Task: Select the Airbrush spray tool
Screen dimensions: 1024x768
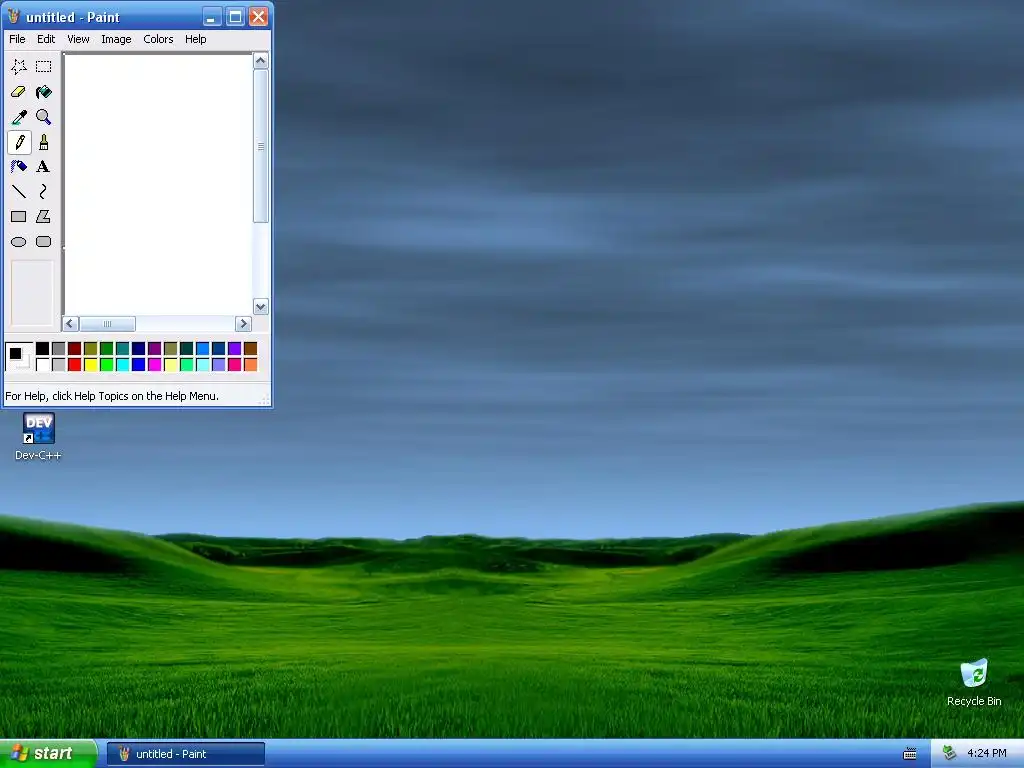Action: click(19, 167)
